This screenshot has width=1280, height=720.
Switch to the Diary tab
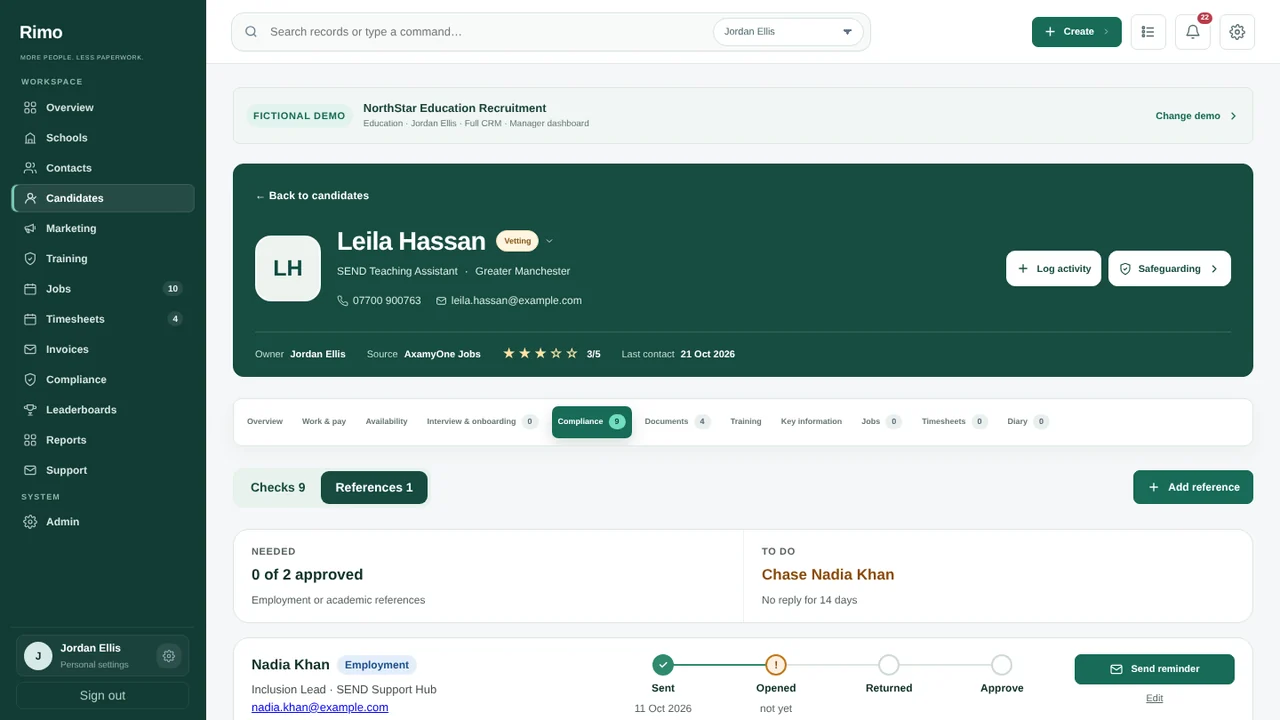1027,422
